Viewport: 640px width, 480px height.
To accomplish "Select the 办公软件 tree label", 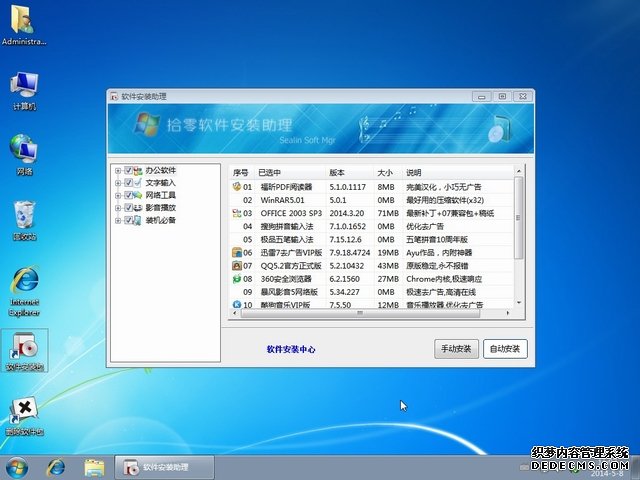I will 160,171.
